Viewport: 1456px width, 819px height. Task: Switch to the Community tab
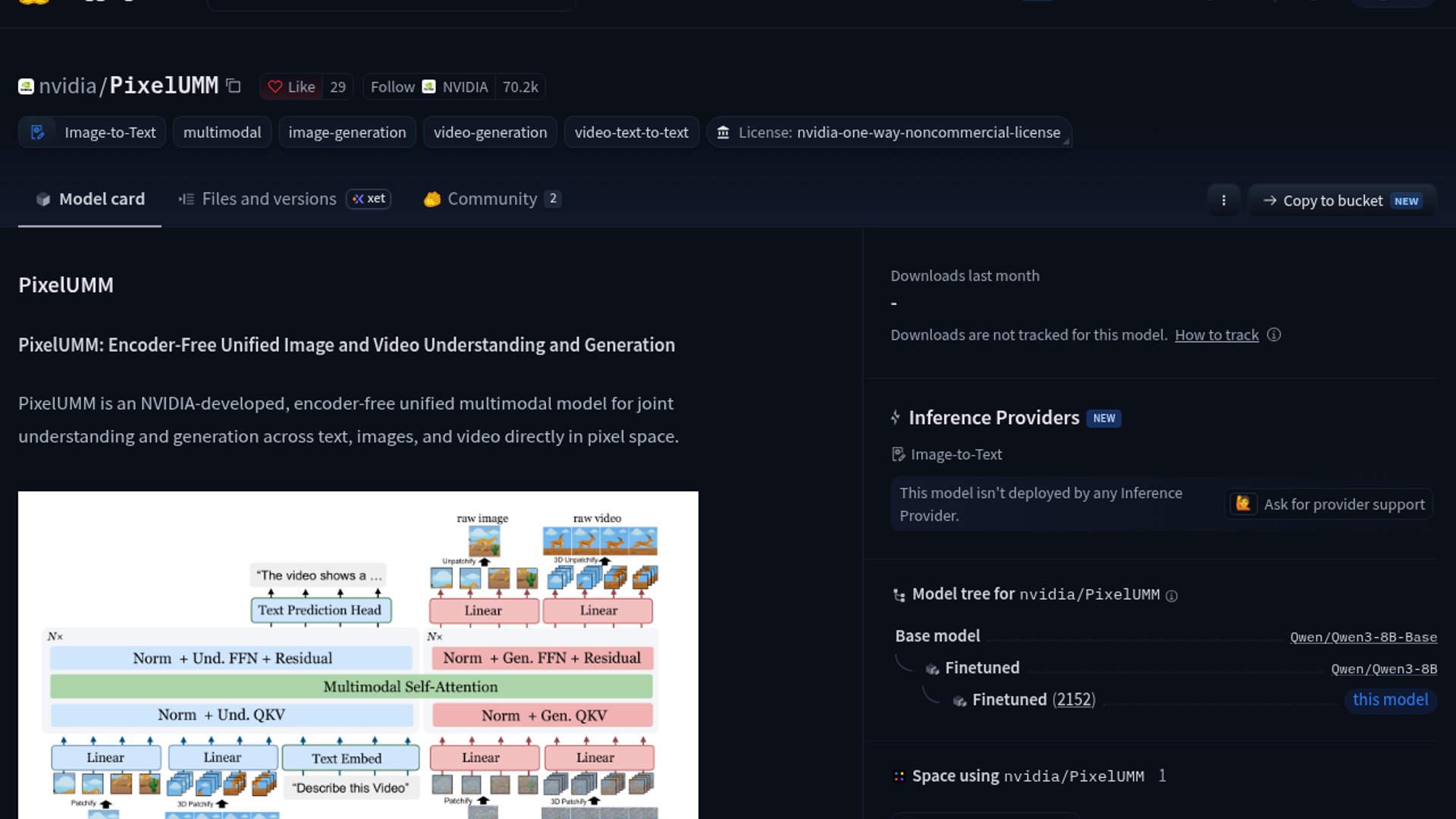click(x=492, y=199)
